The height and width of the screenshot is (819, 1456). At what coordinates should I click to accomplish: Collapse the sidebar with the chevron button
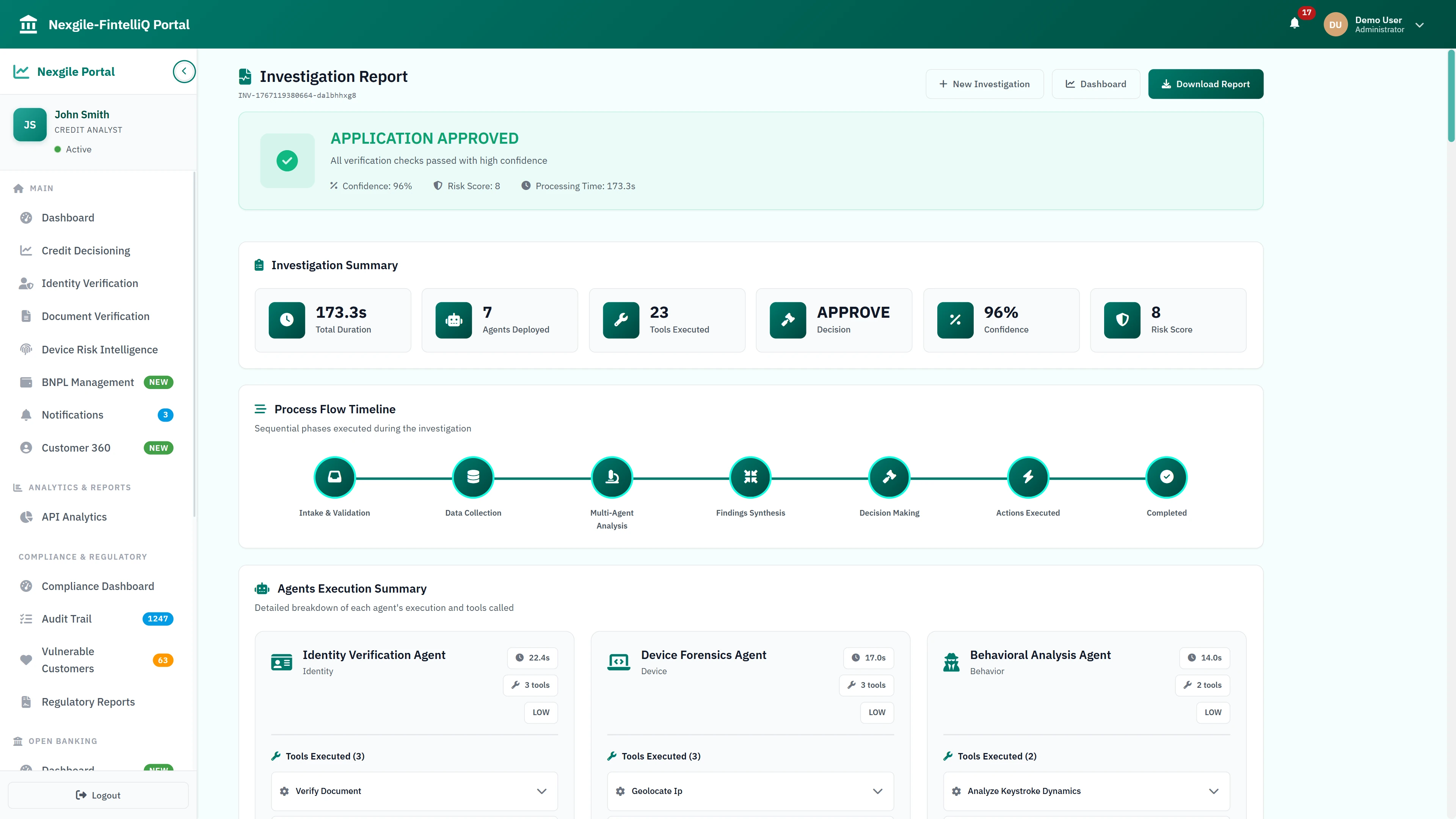click(184, 71)
